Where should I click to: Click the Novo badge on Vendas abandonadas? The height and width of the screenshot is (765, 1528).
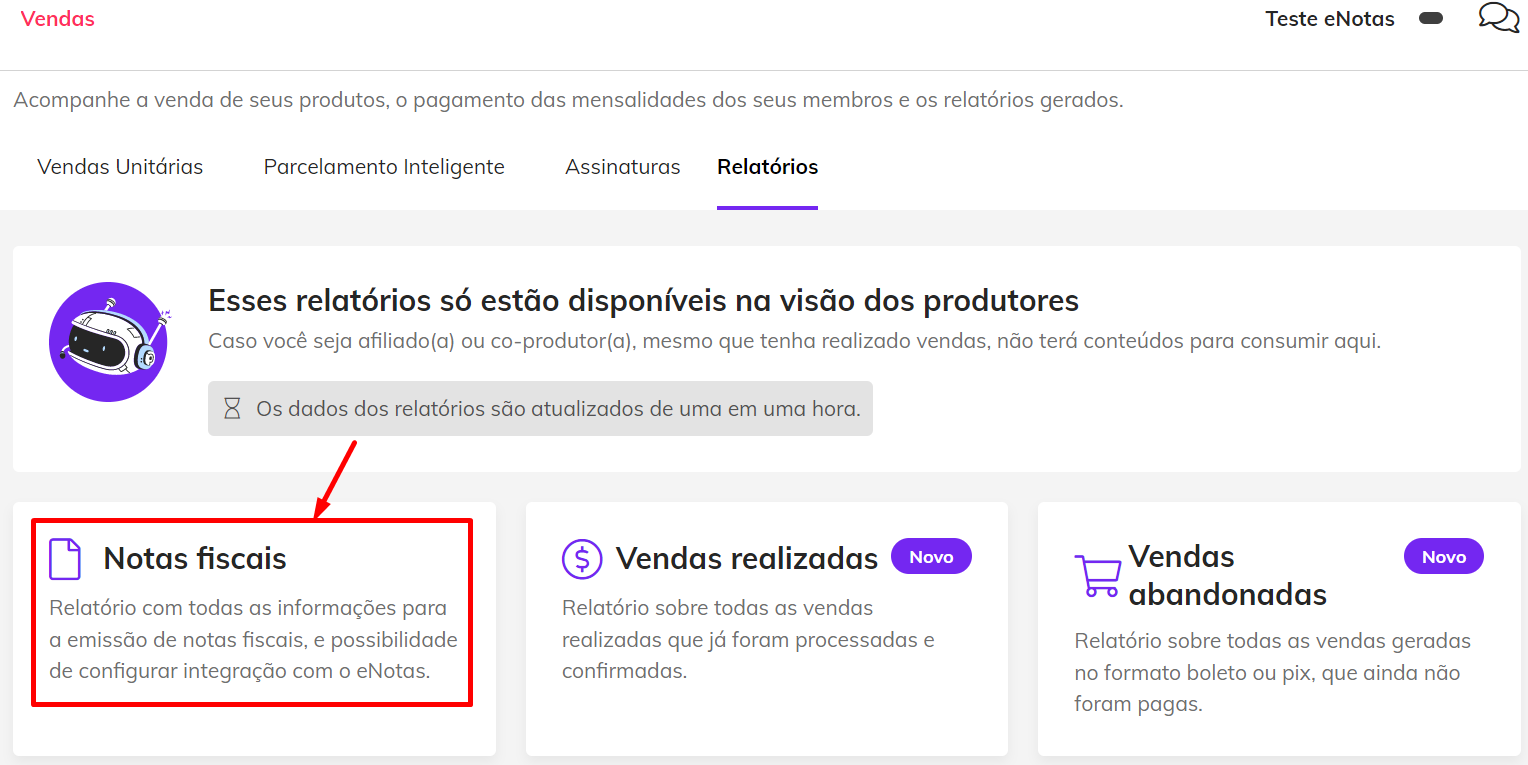1444,557
